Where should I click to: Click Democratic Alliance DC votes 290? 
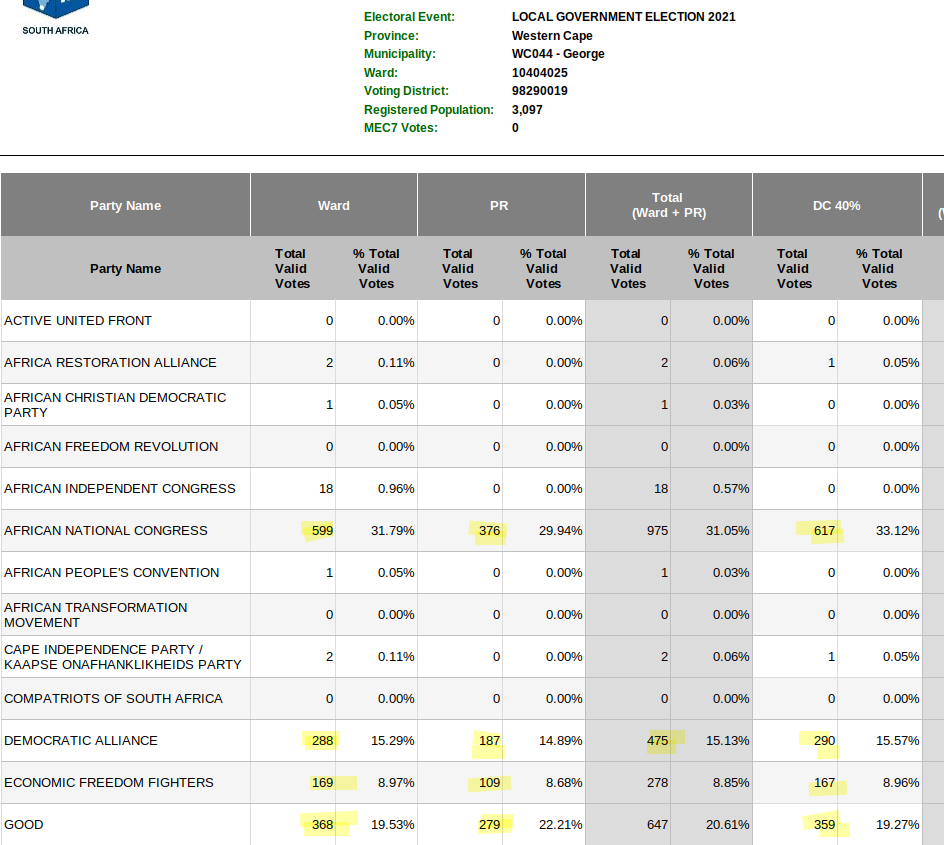click(824, 741)
